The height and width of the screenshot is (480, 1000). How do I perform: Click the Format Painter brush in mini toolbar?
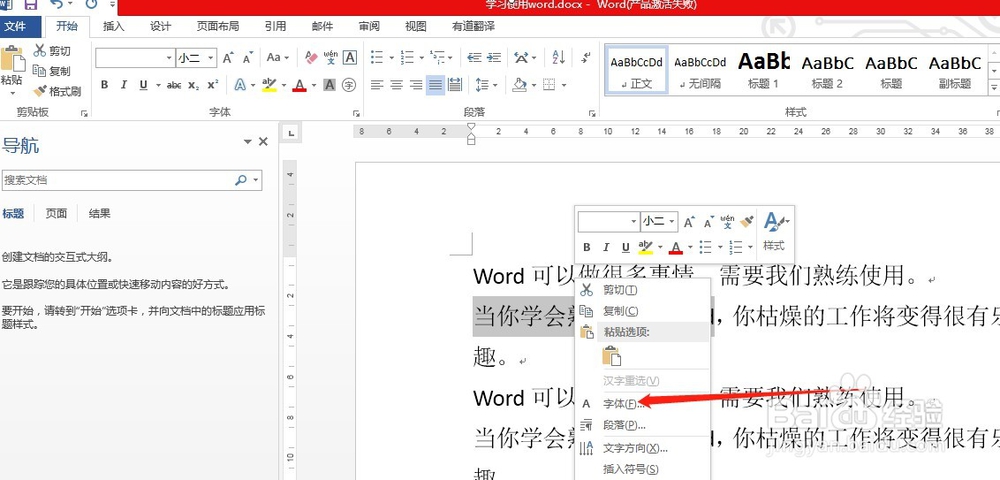click(747, 222)
